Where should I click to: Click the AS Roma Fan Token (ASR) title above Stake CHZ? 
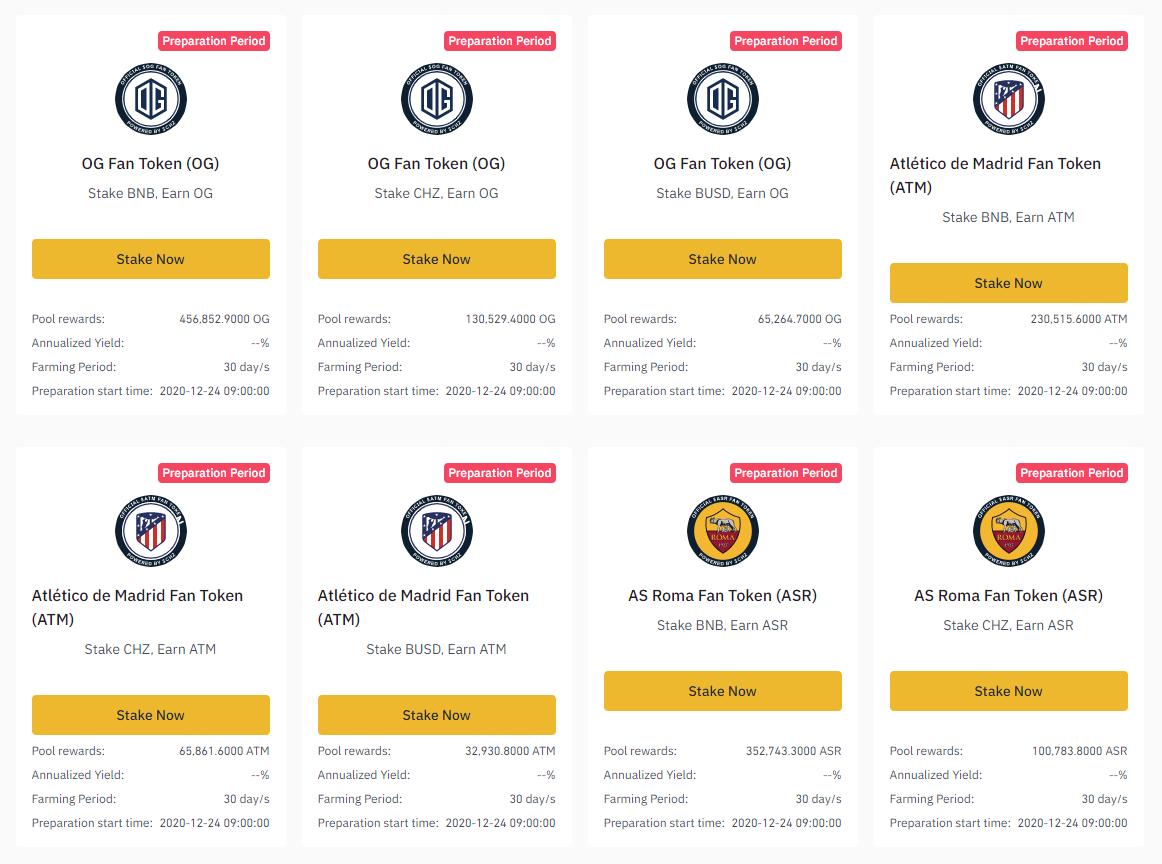point(1009,596)
